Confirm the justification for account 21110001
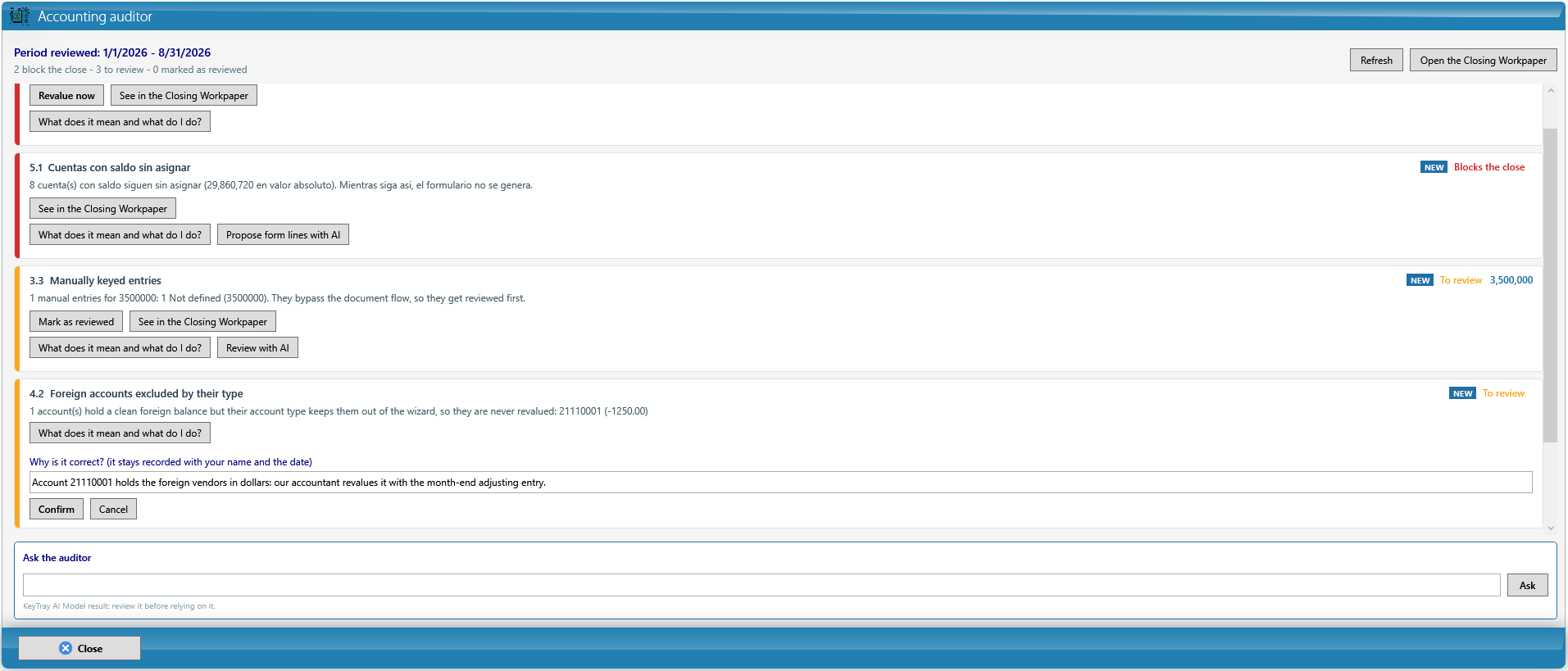This screenshot has width=1568, height=671. [56, 509]
